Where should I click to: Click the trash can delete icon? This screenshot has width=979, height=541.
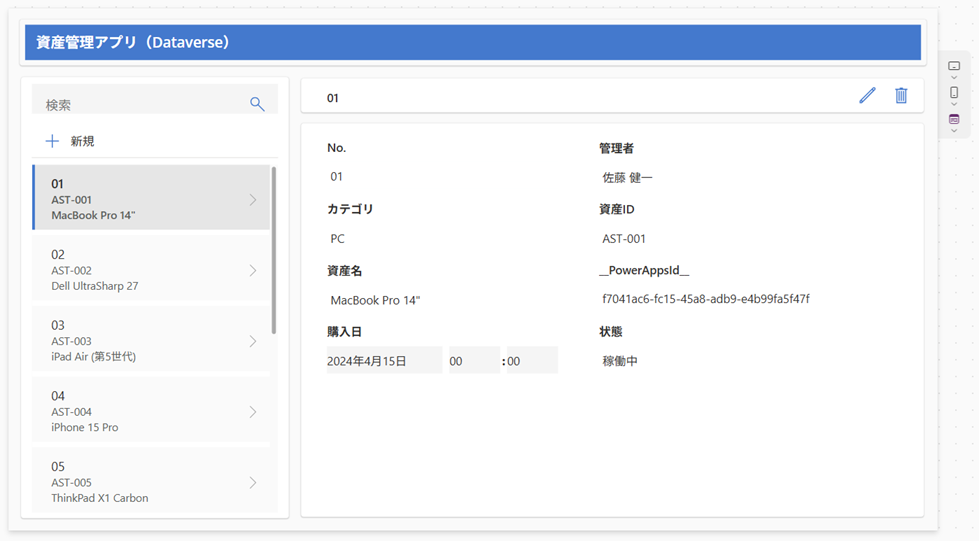[x=901, y=95]
